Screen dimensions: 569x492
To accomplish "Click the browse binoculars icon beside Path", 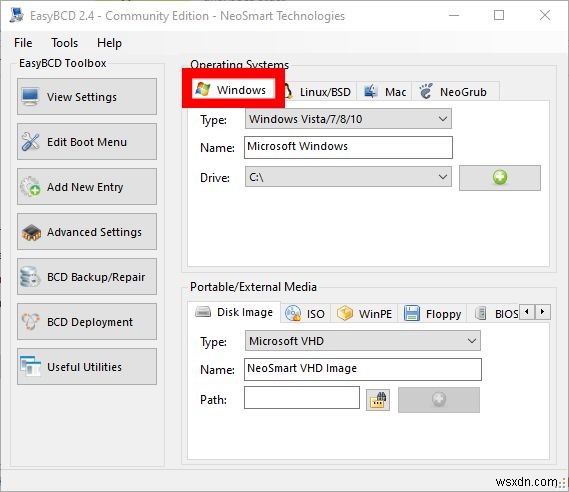I will point(378,400).
